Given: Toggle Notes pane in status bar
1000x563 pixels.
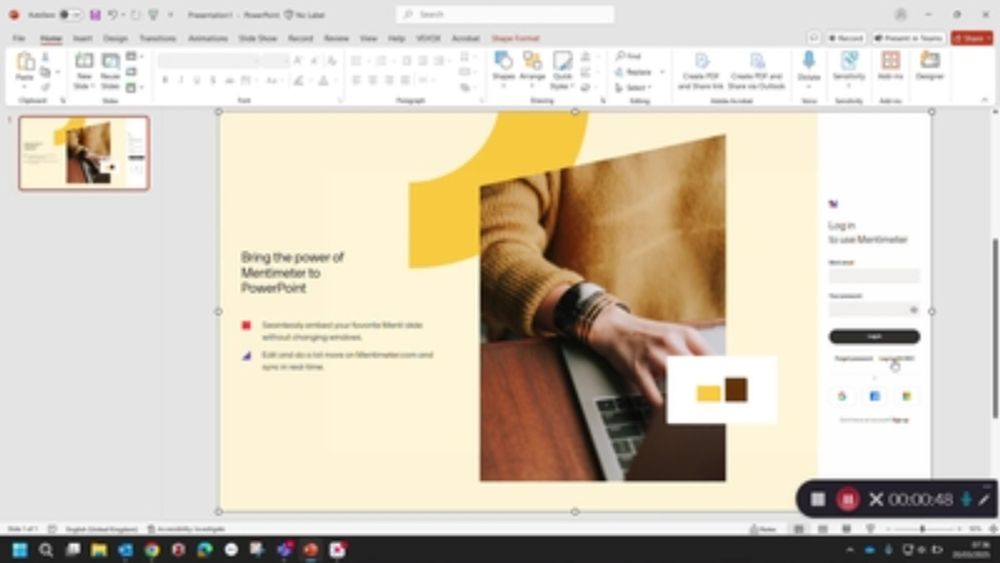Looking at the screenshot, I should coord(763,529).
